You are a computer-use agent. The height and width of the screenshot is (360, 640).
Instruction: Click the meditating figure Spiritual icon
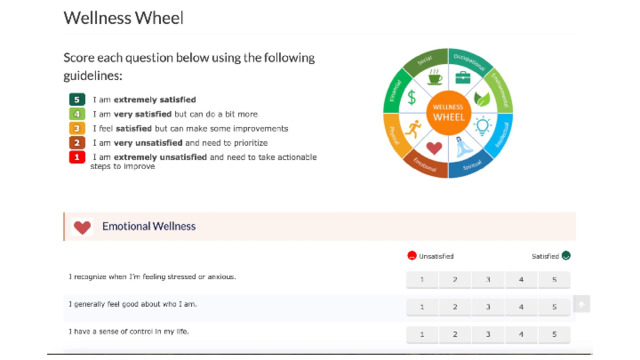464,147
